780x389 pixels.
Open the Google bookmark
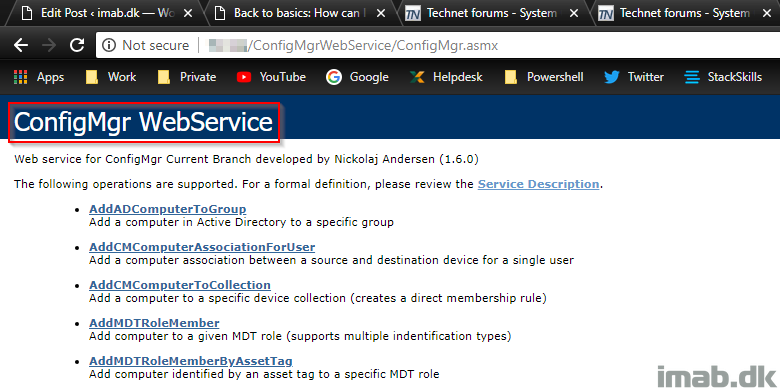point(357,77)
